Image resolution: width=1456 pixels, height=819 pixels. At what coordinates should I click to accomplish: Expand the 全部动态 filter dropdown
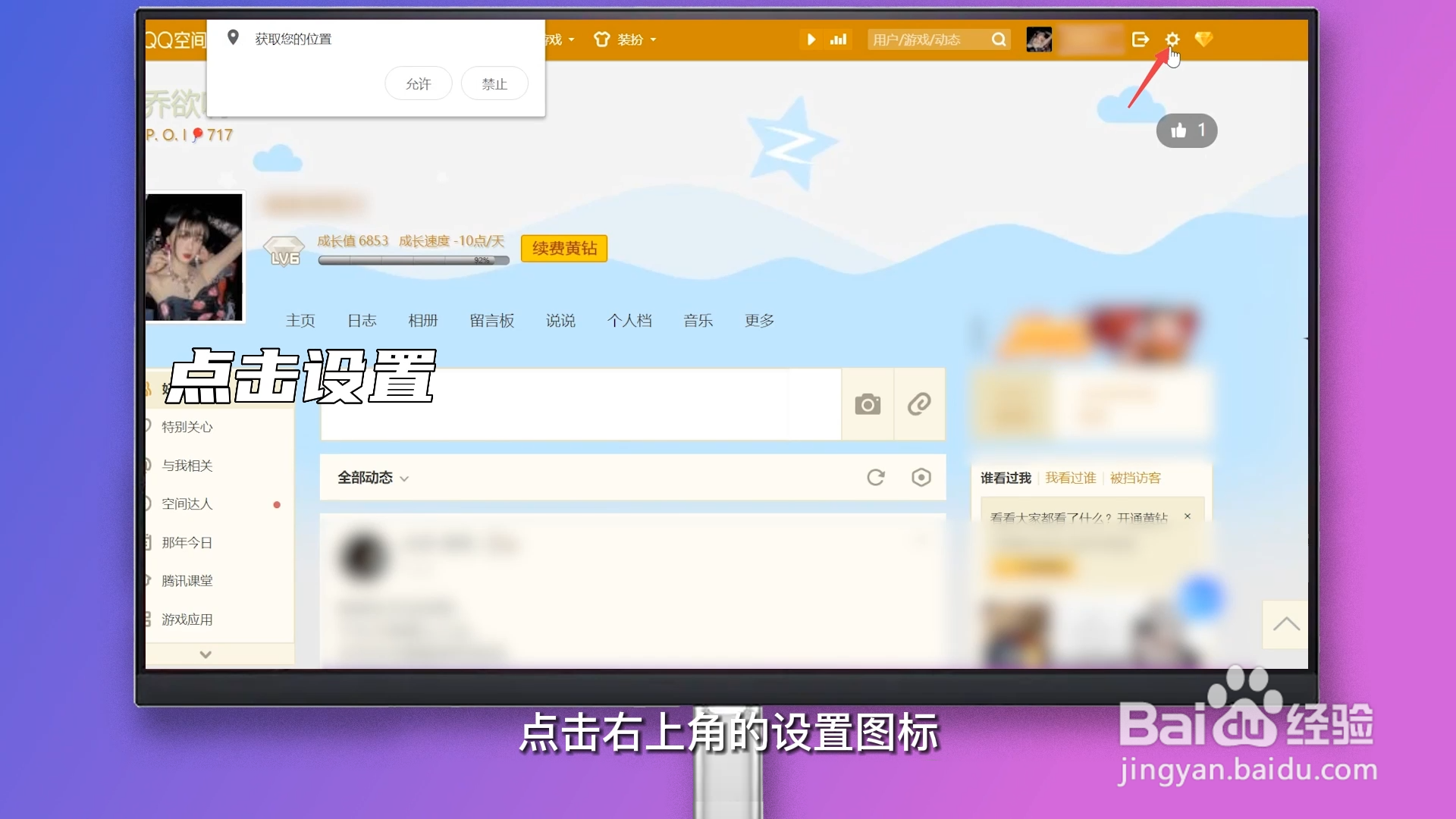pos(373,478)
